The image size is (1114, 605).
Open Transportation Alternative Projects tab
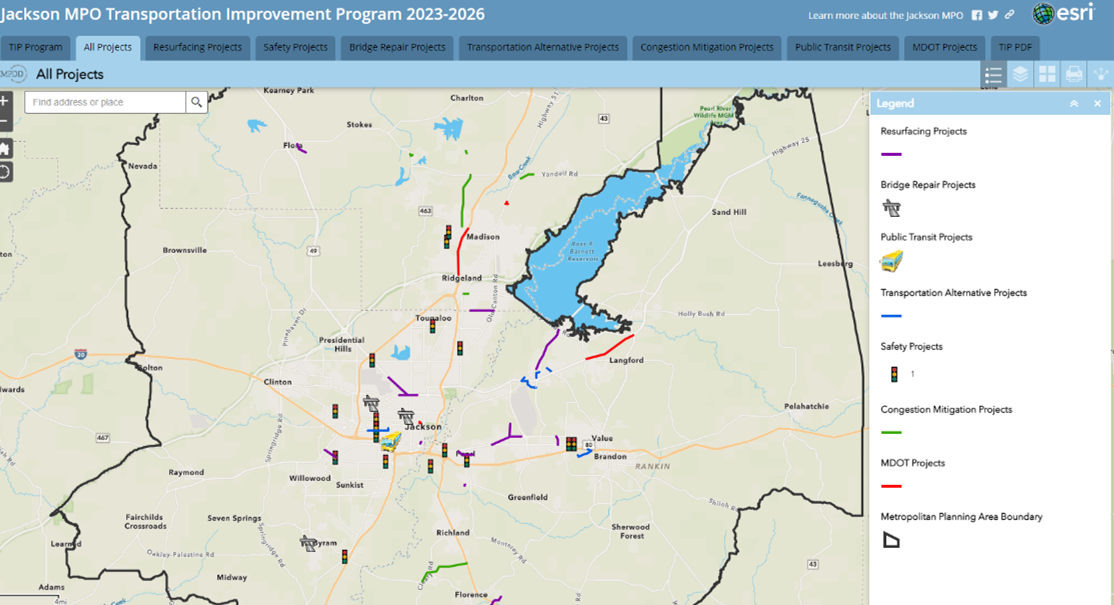(543, 48)
